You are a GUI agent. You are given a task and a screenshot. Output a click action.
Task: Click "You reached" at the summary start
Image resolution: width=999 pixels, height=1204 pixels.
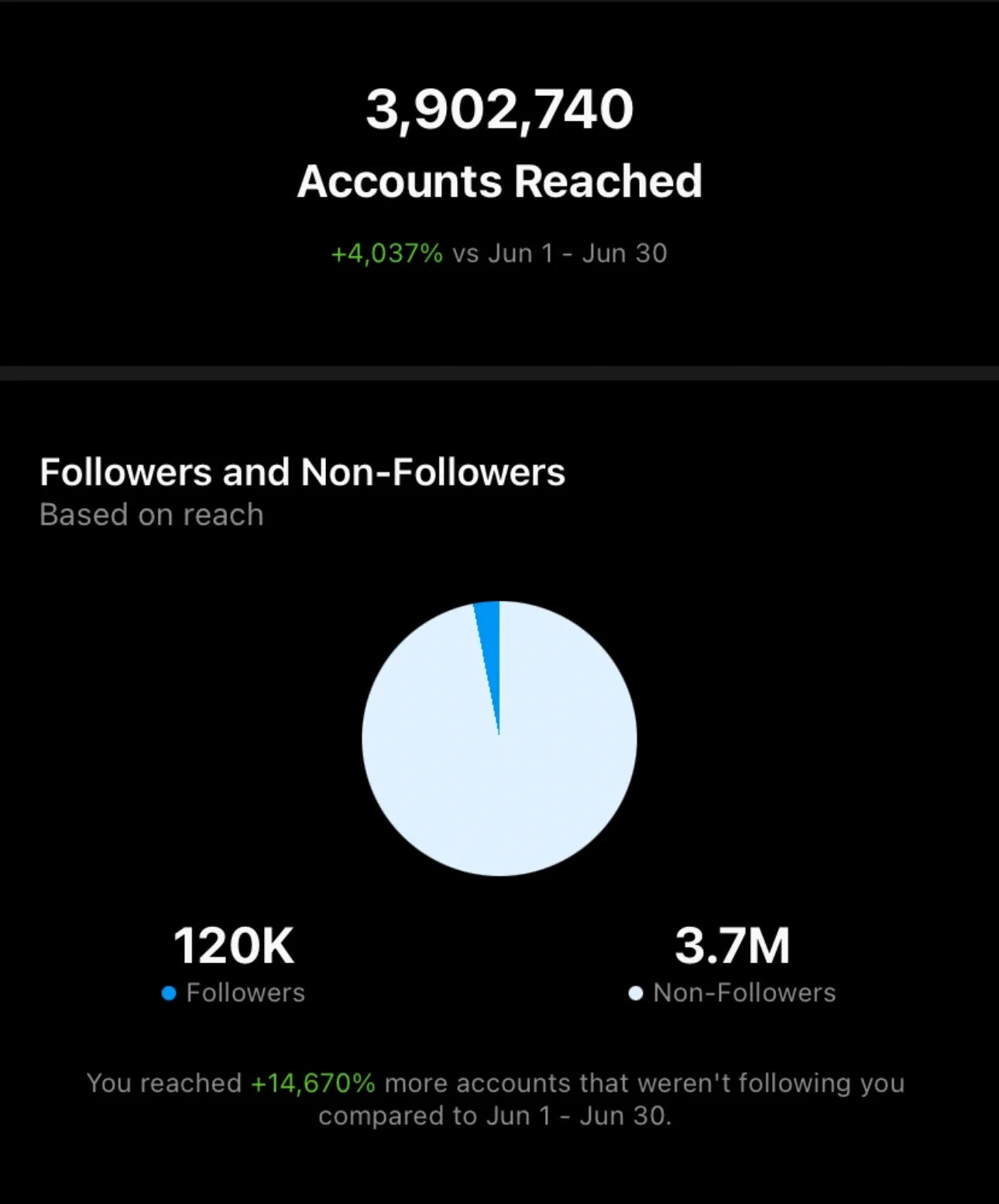(x=164, y=1082)
